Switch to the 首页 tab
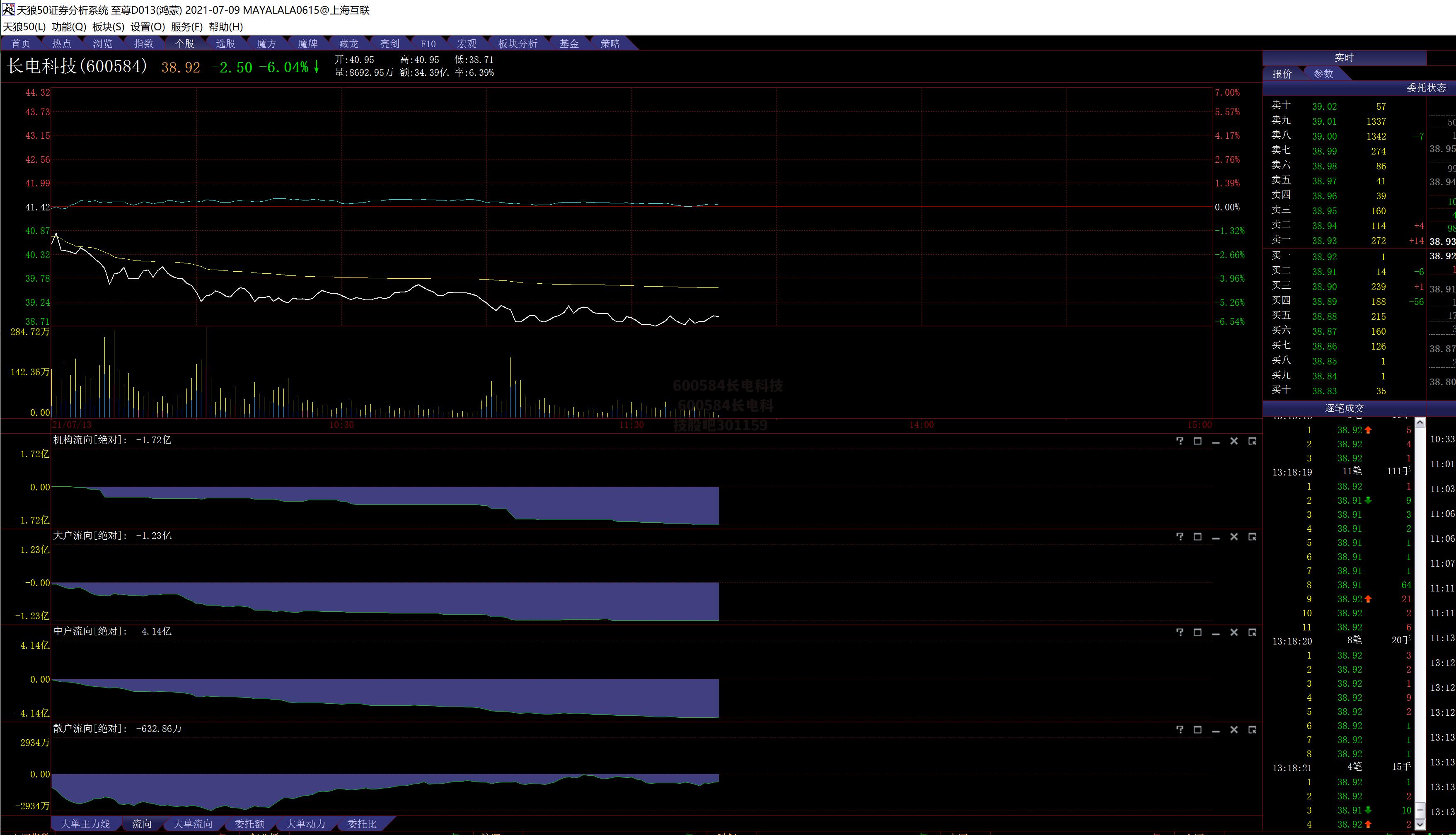This screenshot has height=835, width=1456. click(x=21, y=43)
